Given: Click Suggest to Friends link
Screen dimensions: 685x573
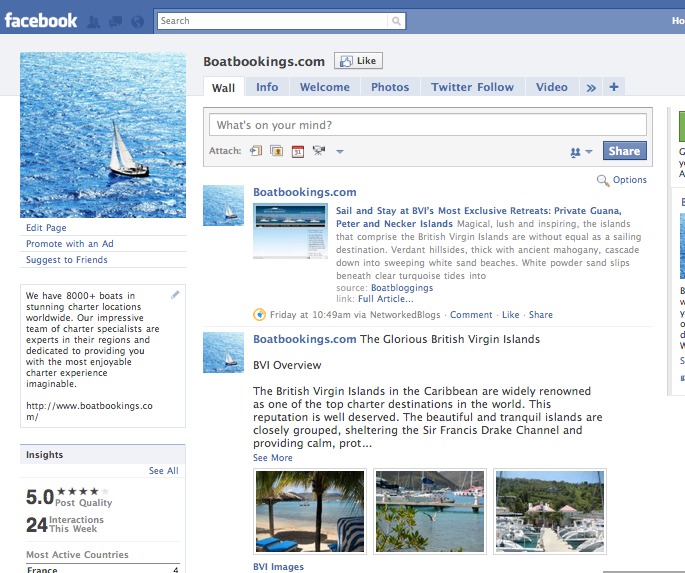Looking at the screenshot, I should click(x=67, y=260).
